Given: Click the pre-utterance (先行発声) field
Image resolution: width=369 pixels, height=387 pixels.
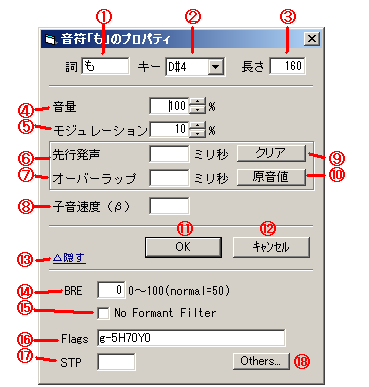Looking at the screenshot, I should click(169, 154).
